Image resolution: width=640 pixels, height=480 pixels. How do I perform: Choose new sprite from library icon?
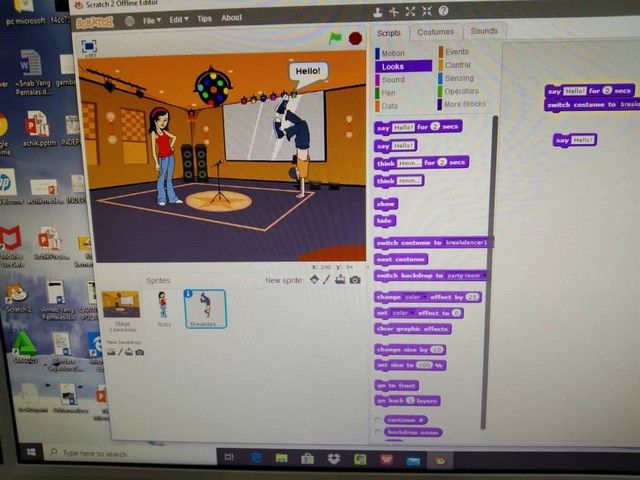pyautogui.click(x=314, y=280)
